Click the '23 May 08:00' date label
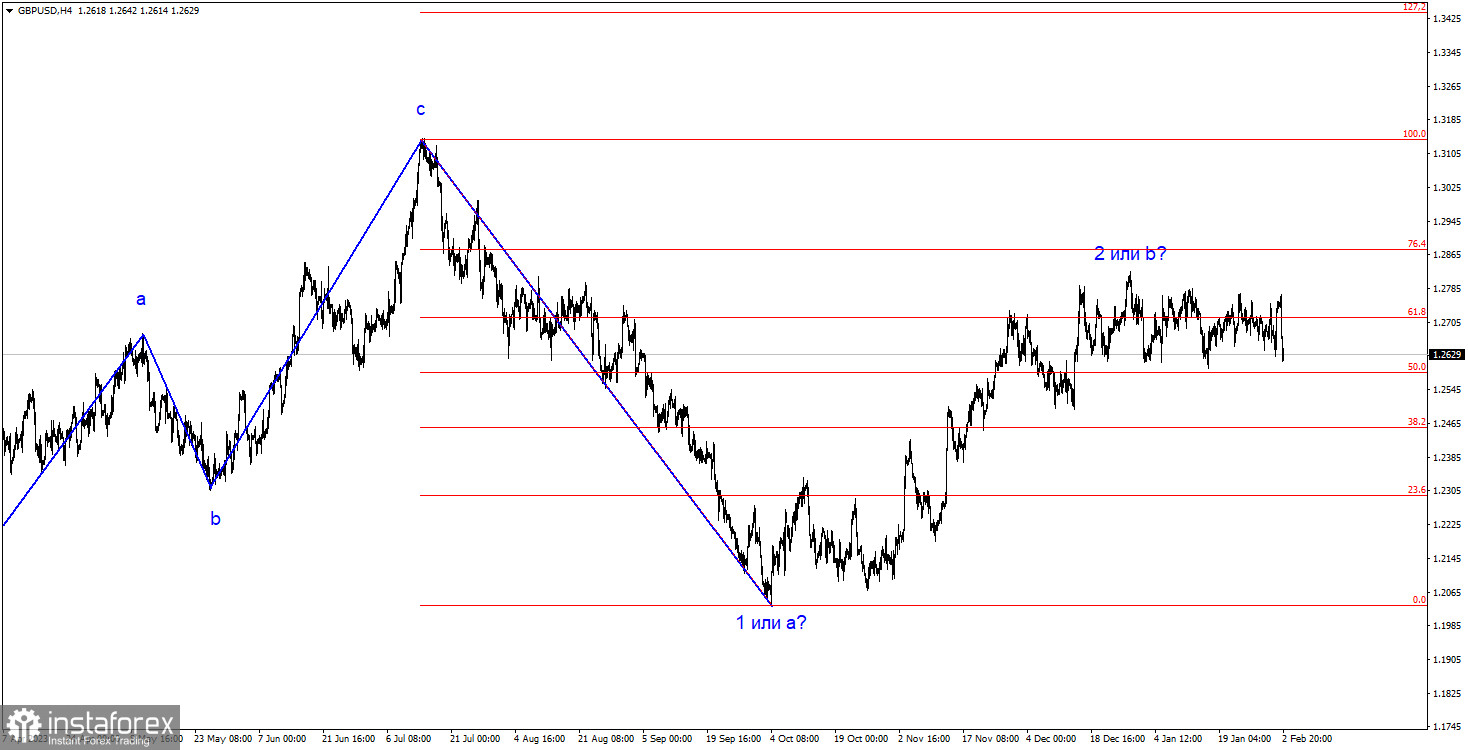 point(223,739)
